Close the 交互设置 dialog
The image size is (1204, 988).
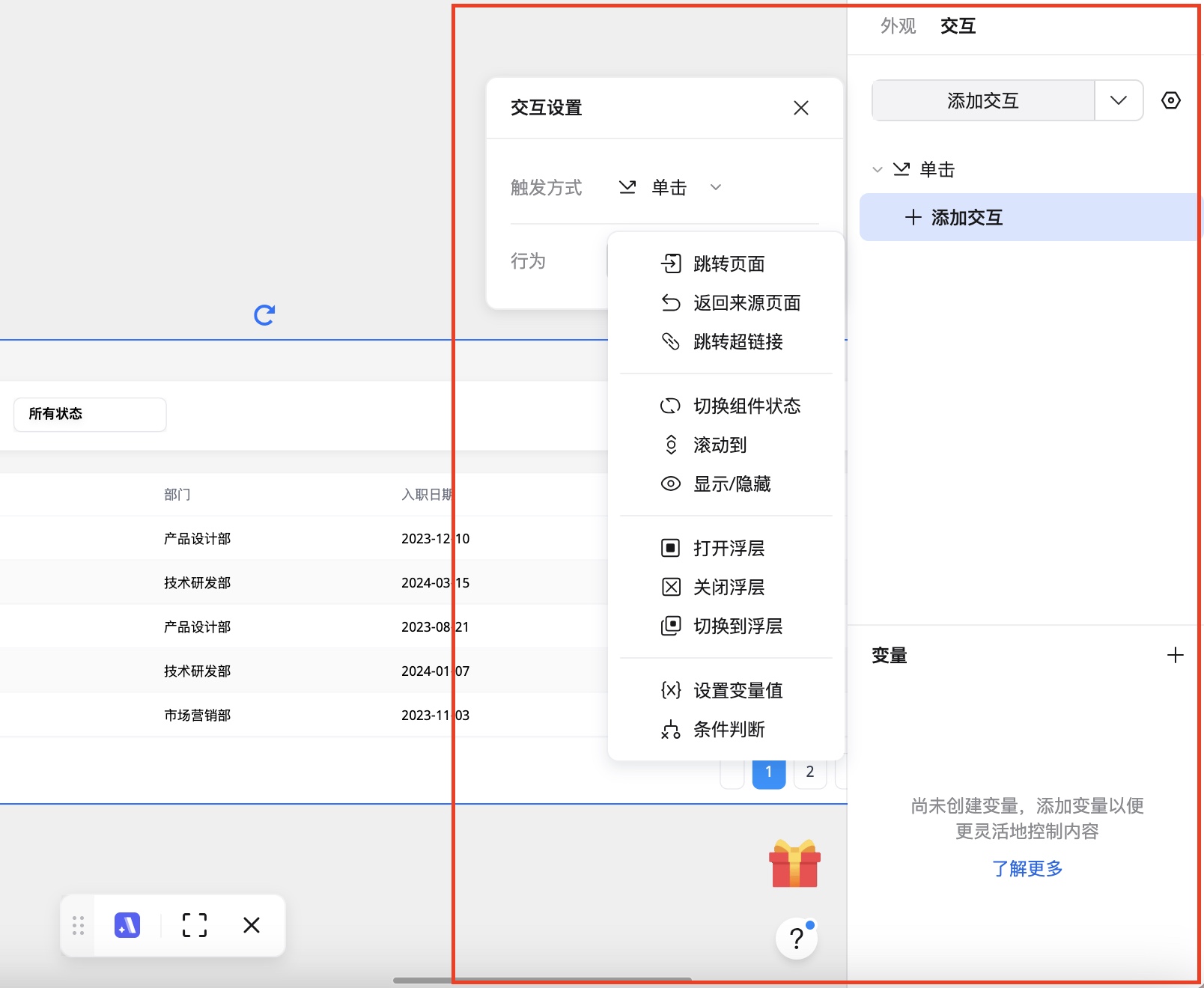click(801, 108)
